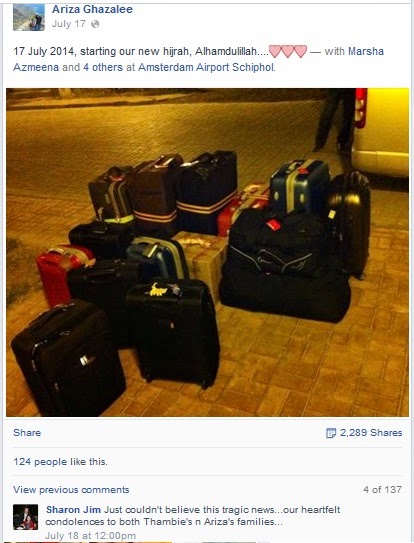Visit Sharon Jim's profile name link

[73, 510]
